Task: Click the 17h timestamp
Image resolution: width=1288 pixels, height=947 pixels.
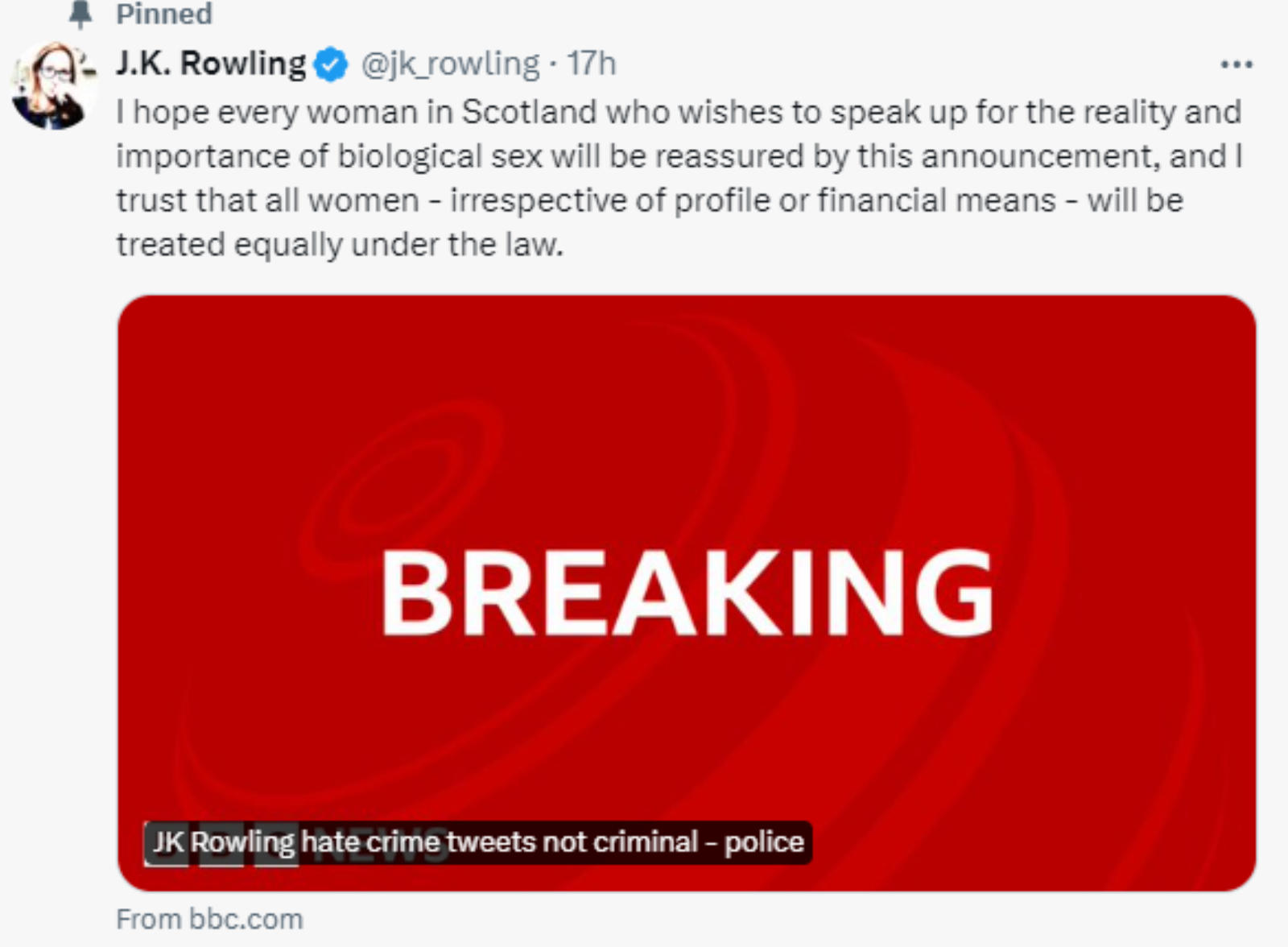Action: point(592,64)
